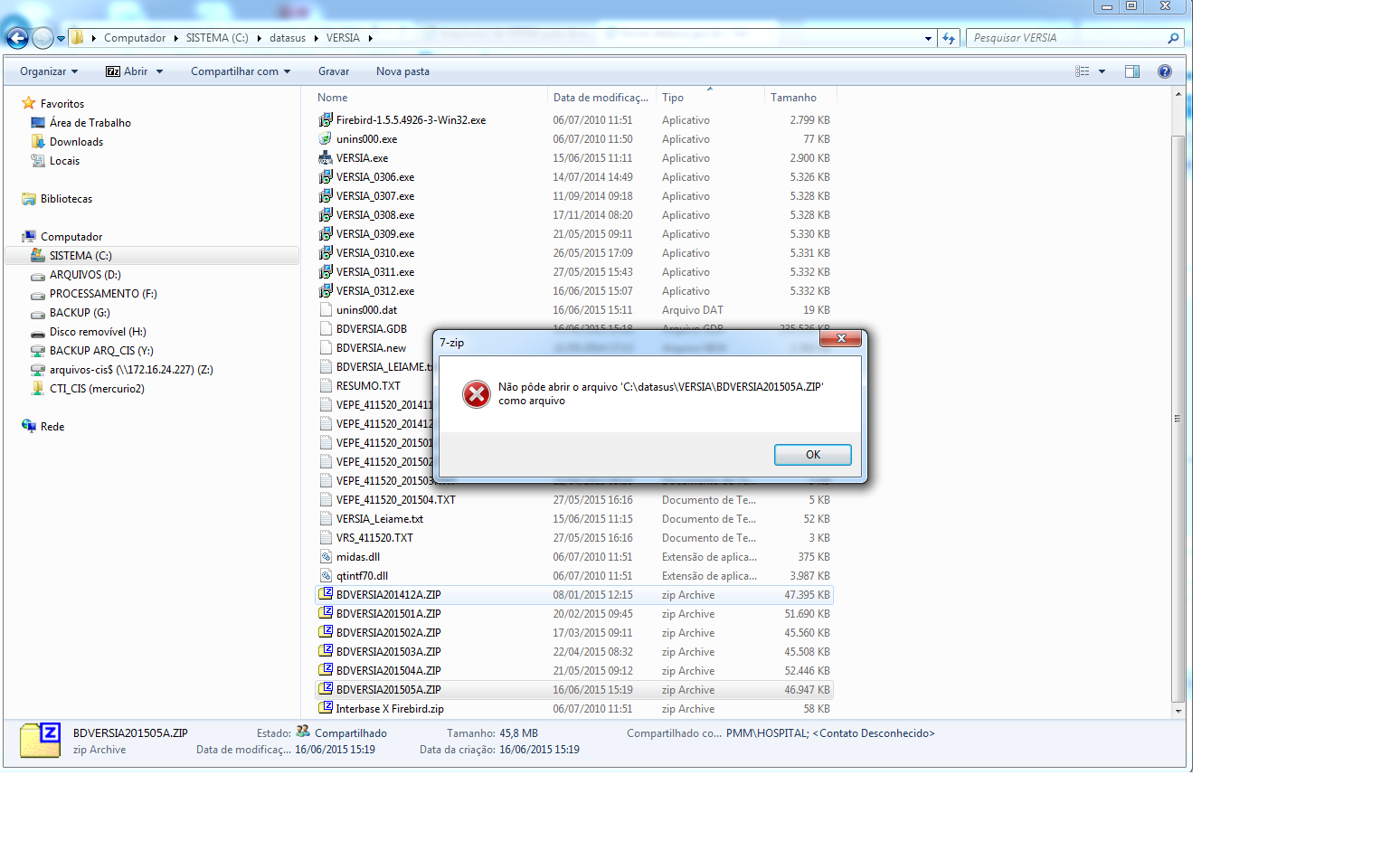
Task: Expand the Compartilhar com dropdown
Action: 241,71
